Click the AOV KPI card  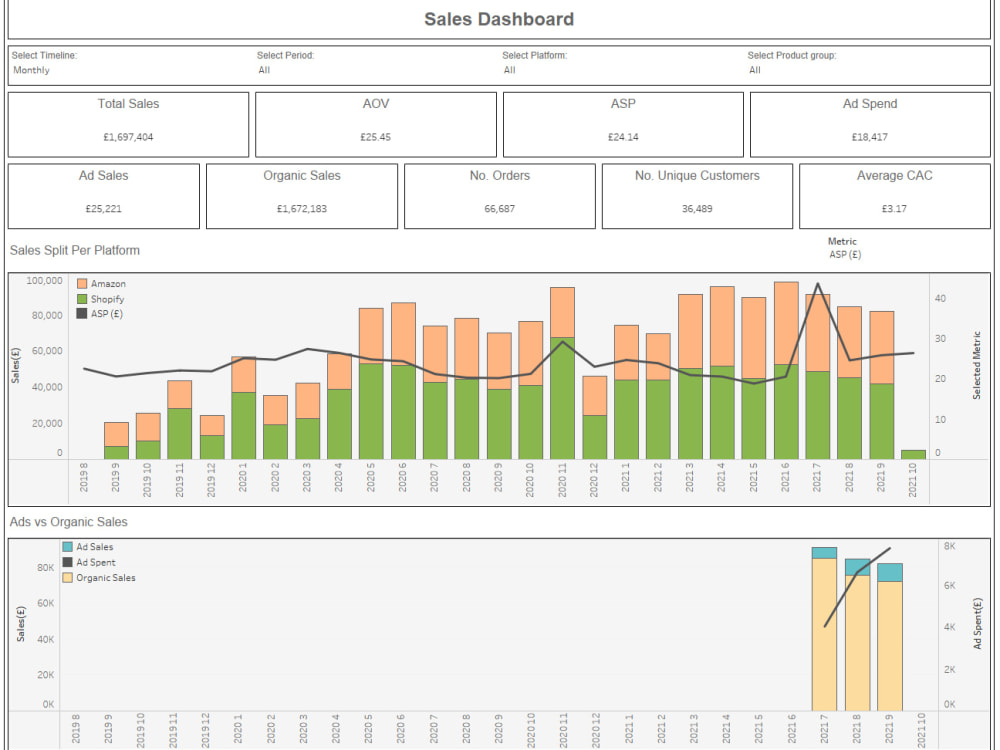374,124
